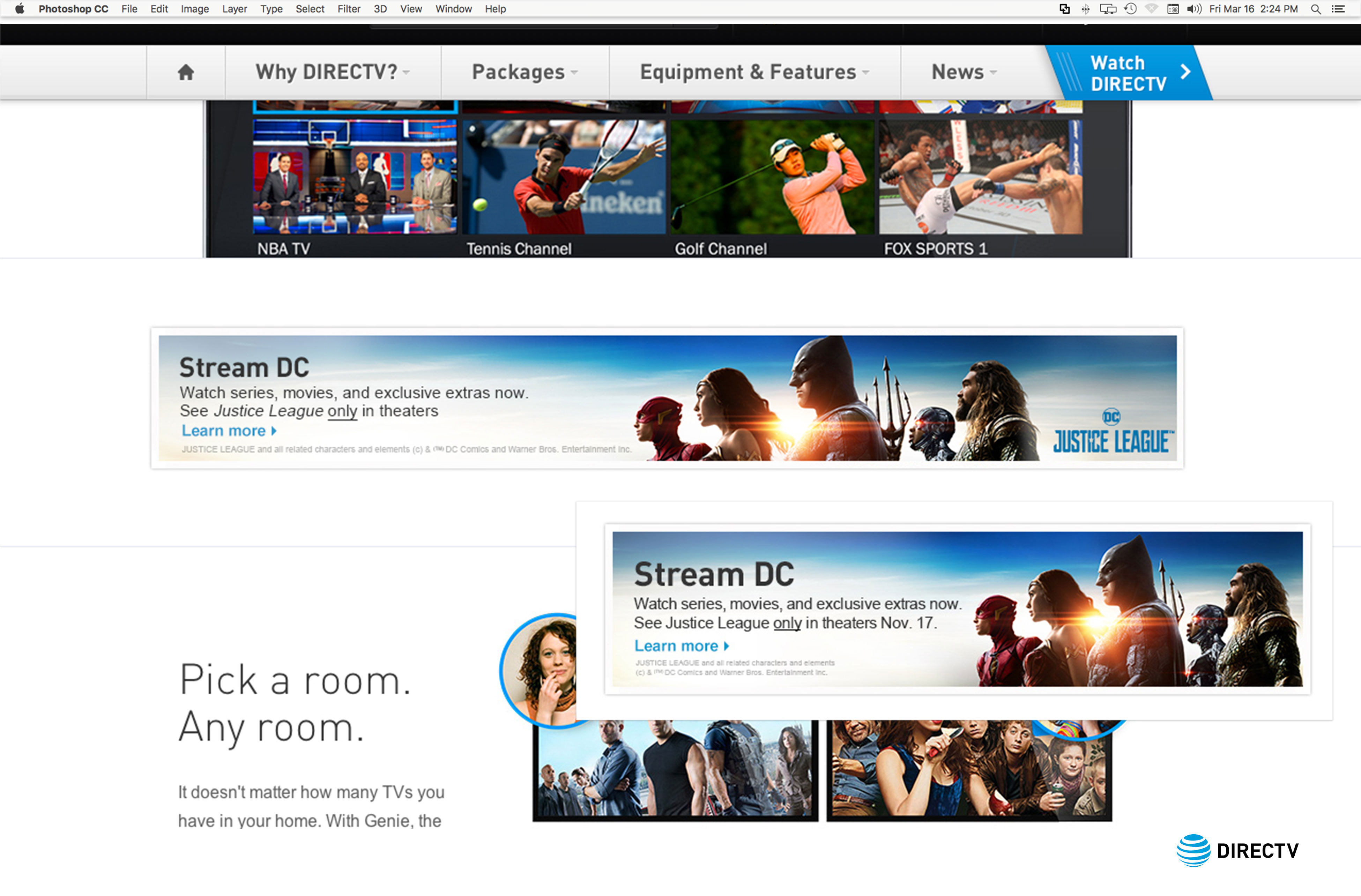1361x896 pixels.
Task: Expand the Why DIRECTV? dropdown
Action: (333, 72)
